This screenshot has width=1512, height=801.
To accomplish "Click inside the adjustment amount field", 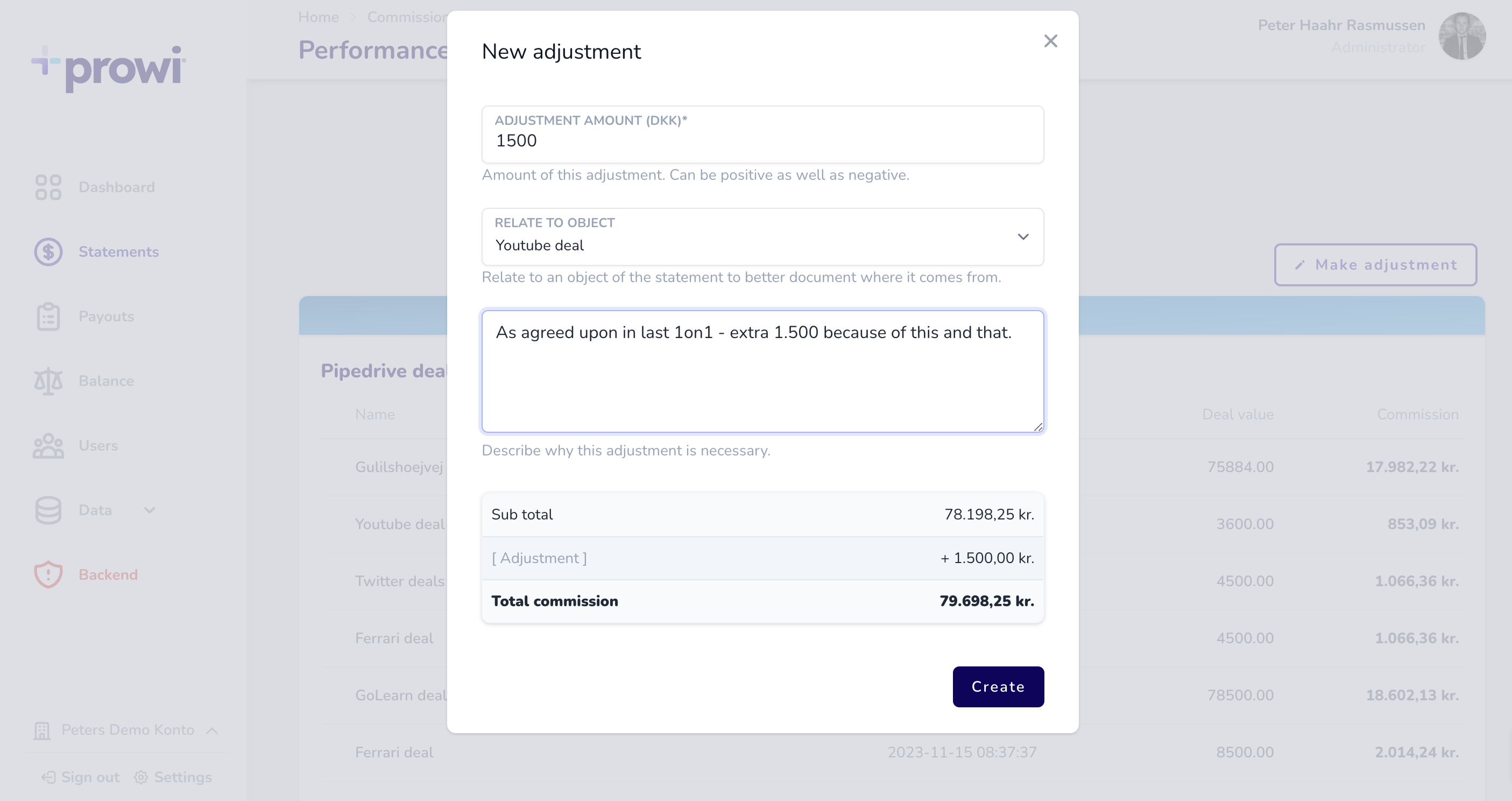I will [x=761, y=140].
